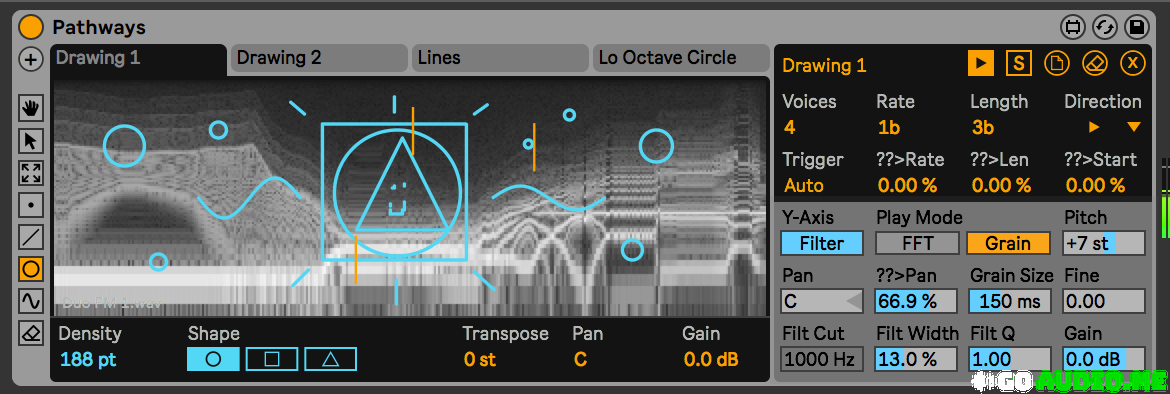This screenshot has height=394, width=1170.
Task: Open the Lo Octave Circle tab
Action: (x=681, y=58)
